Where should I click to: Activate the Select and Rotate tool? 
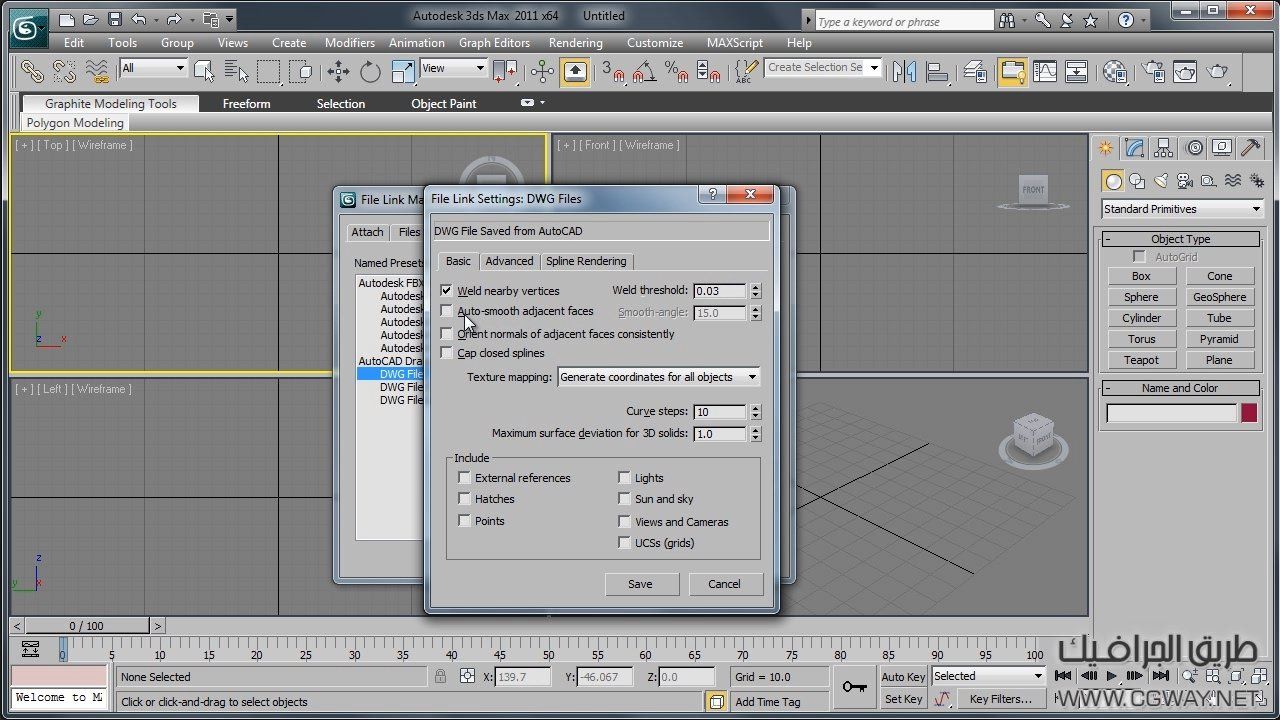pyautogui.click(x=371, y=71)
